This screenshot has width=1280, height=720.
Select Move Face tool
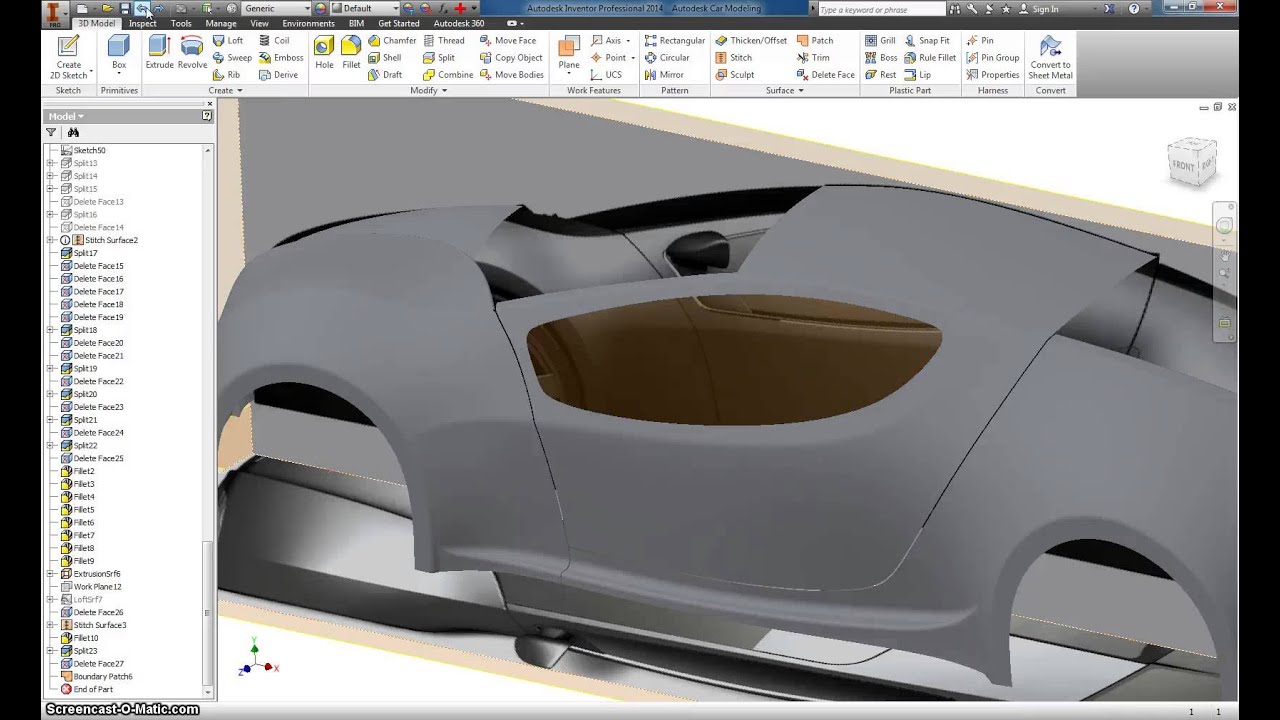click(507, 41)
